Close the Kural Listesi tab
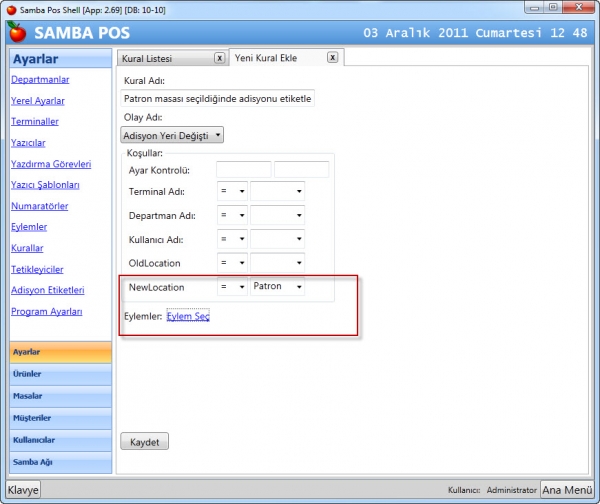 (219, 58)
